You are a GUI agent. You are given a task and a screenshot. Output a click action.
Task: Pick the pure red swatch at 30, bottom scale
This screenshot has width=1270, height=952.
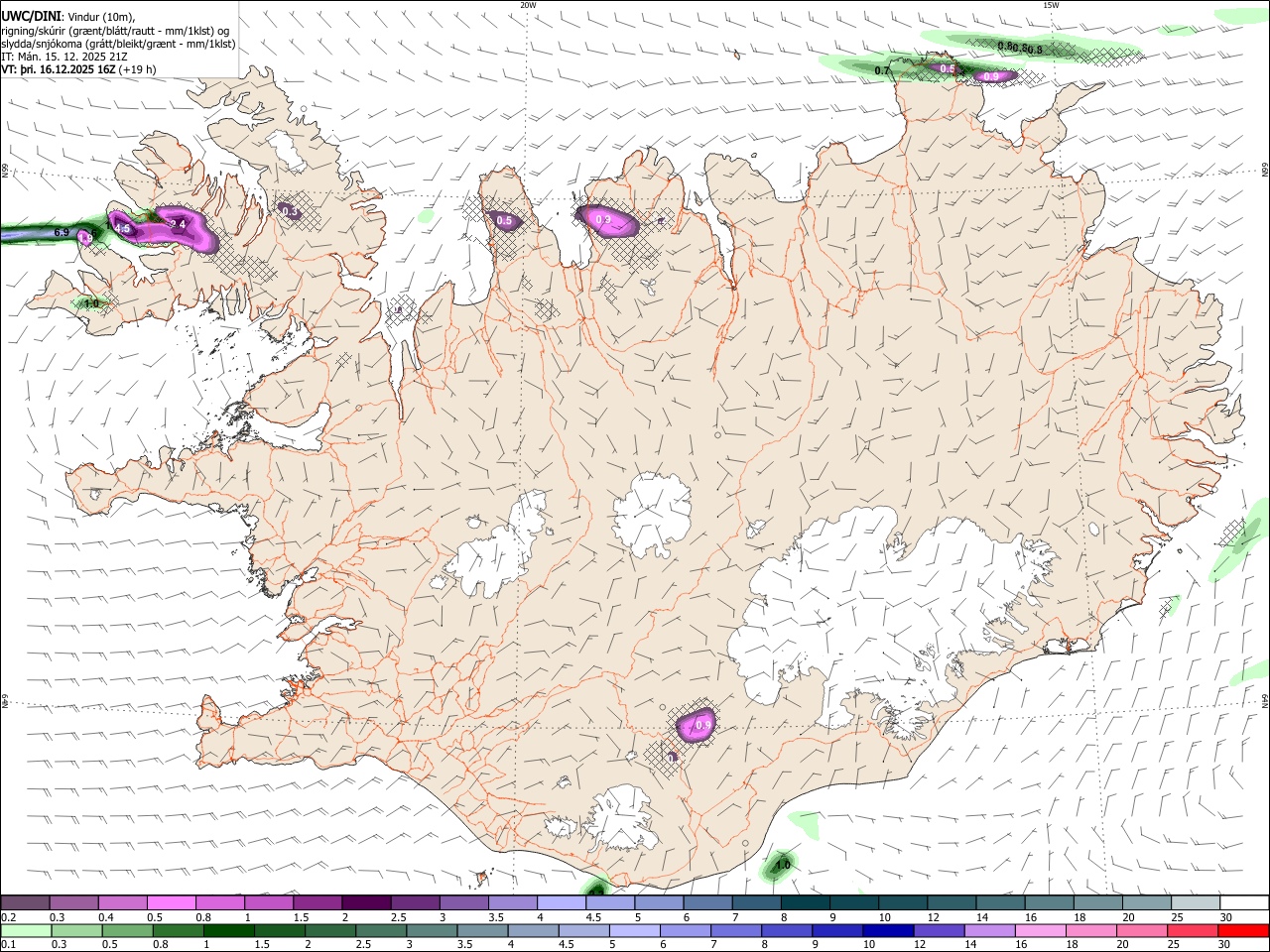(x=1243, y=931)
